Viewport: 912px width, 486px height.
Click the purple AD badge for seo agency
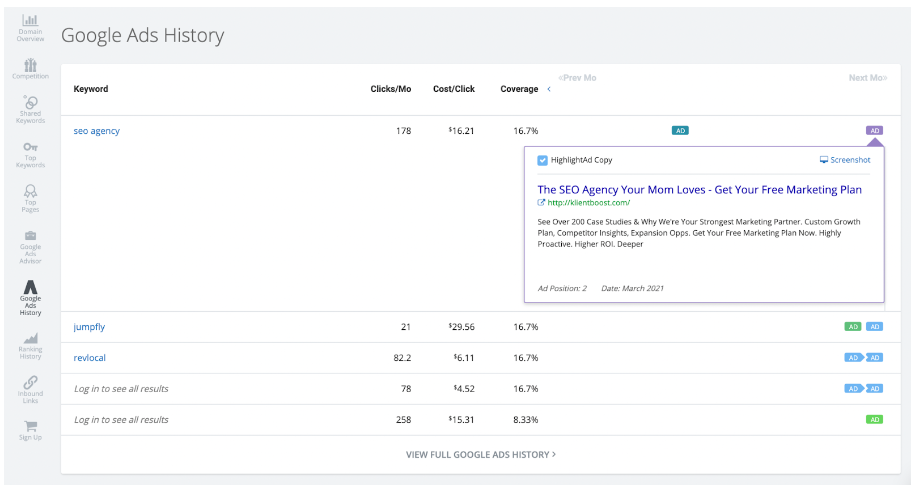click(x=875, y=130)
